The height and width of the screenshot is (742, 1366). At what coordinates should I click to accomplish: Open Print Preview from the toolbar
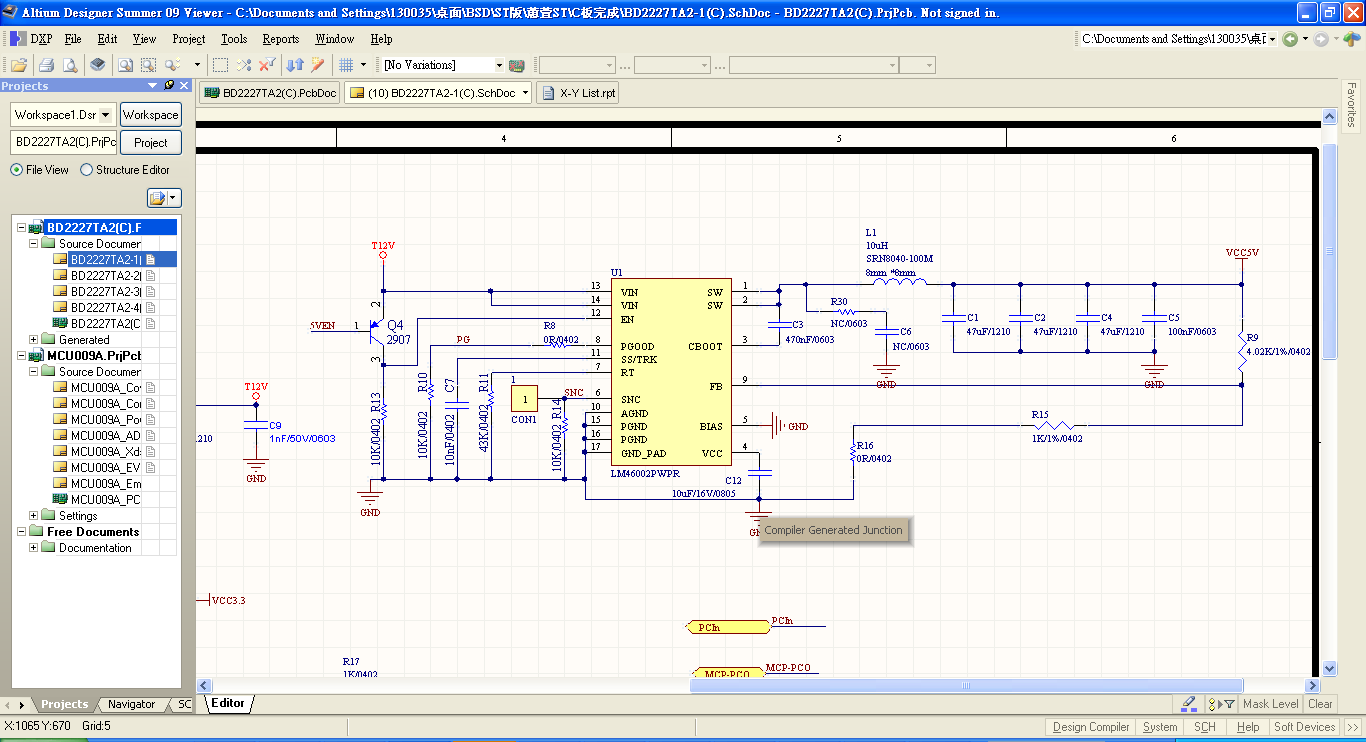pyautogui.click(x=70, y=65)
